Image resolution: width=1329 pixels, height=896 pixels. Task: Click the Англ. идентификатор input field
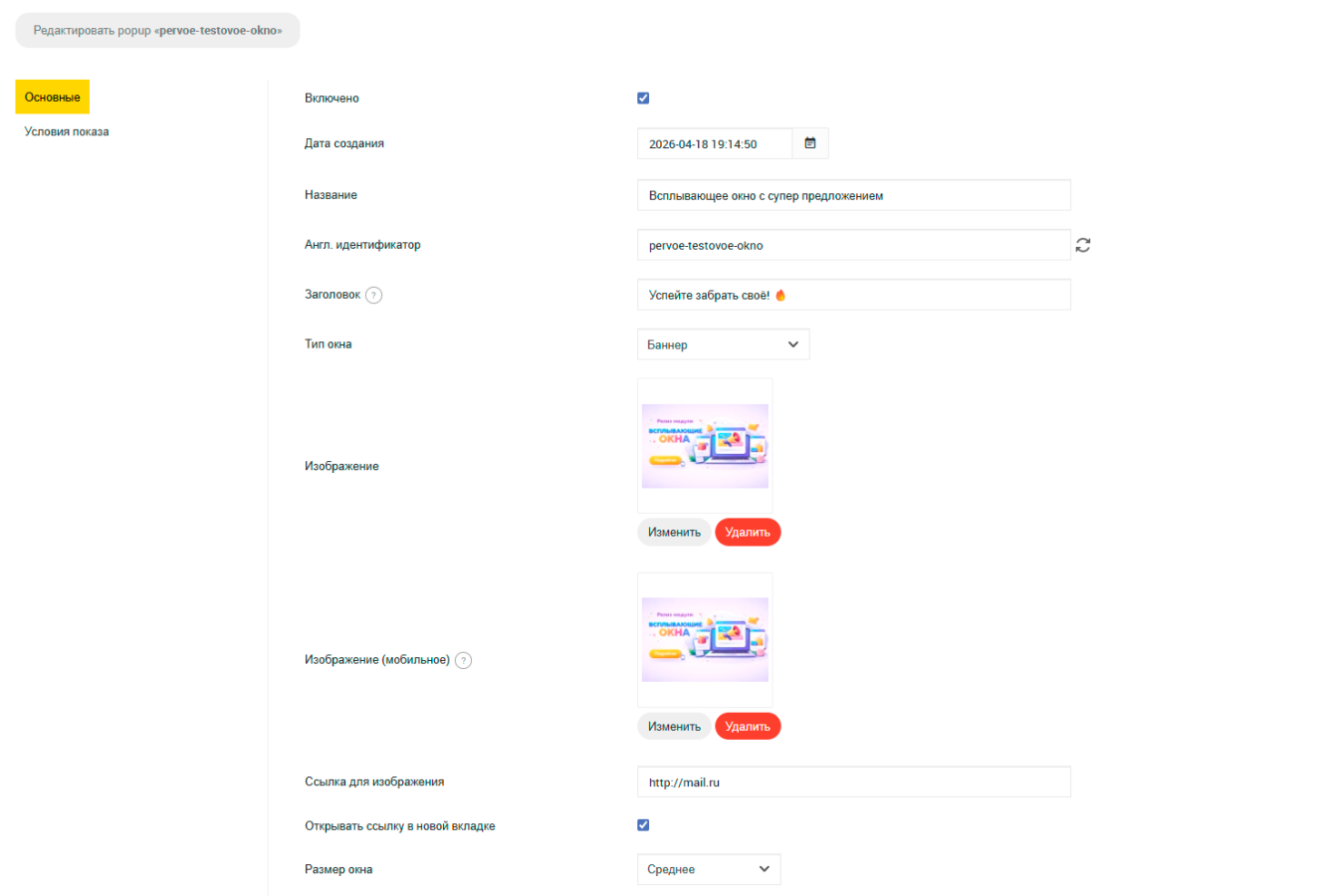pos(853,245)
